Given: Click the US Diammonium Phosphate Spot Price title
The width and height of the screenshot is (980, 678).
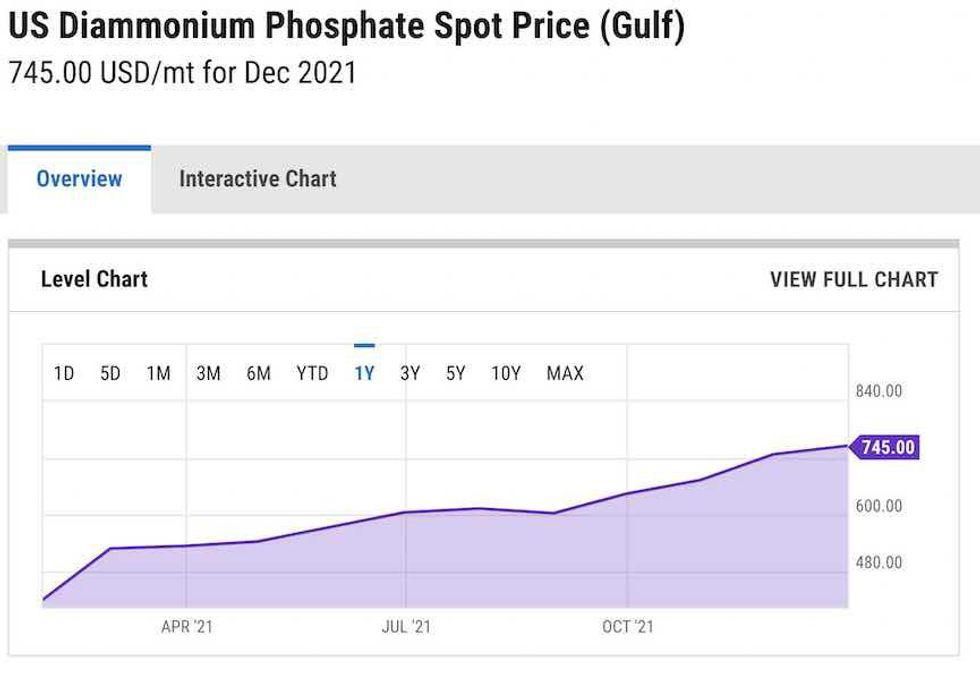Looking at the screenshot, I should 346,26.
